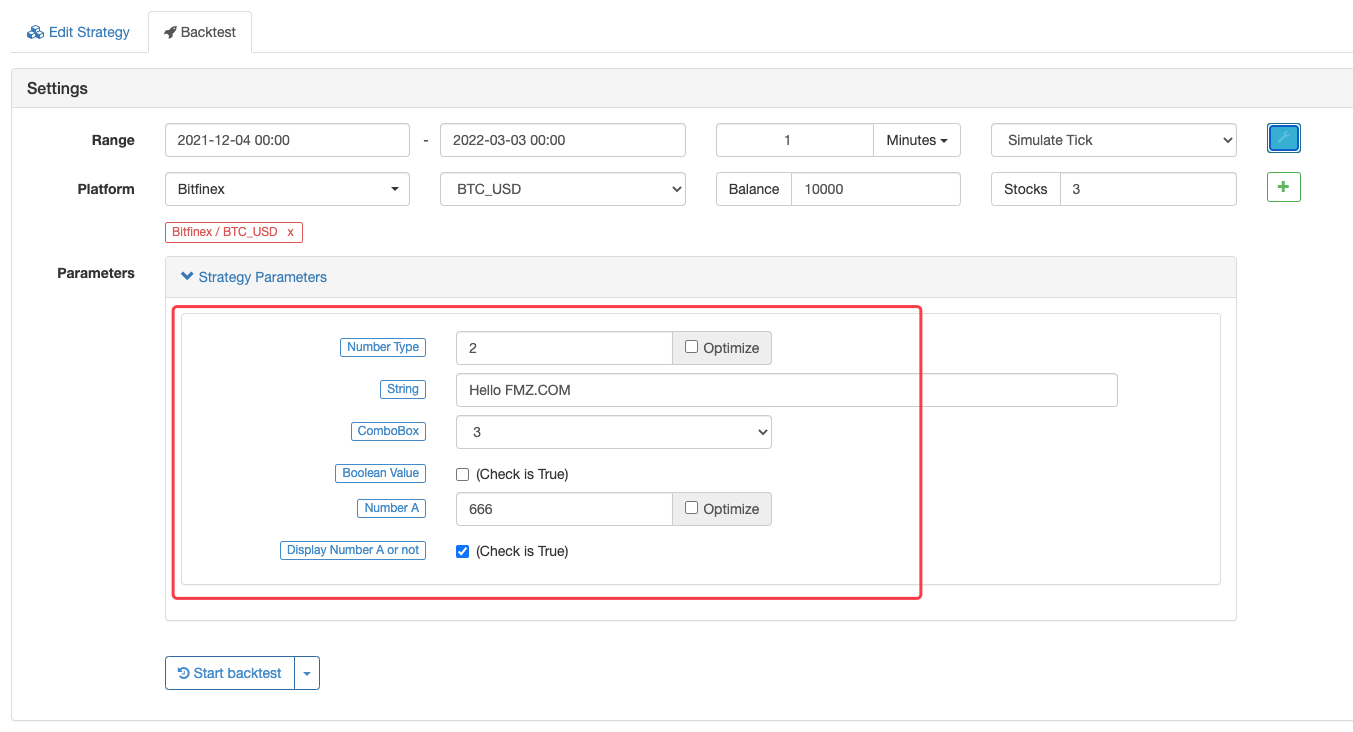Toggle Optimize checkbox for Number A
Screen dimensions: 1353x732
pos(691,508)
